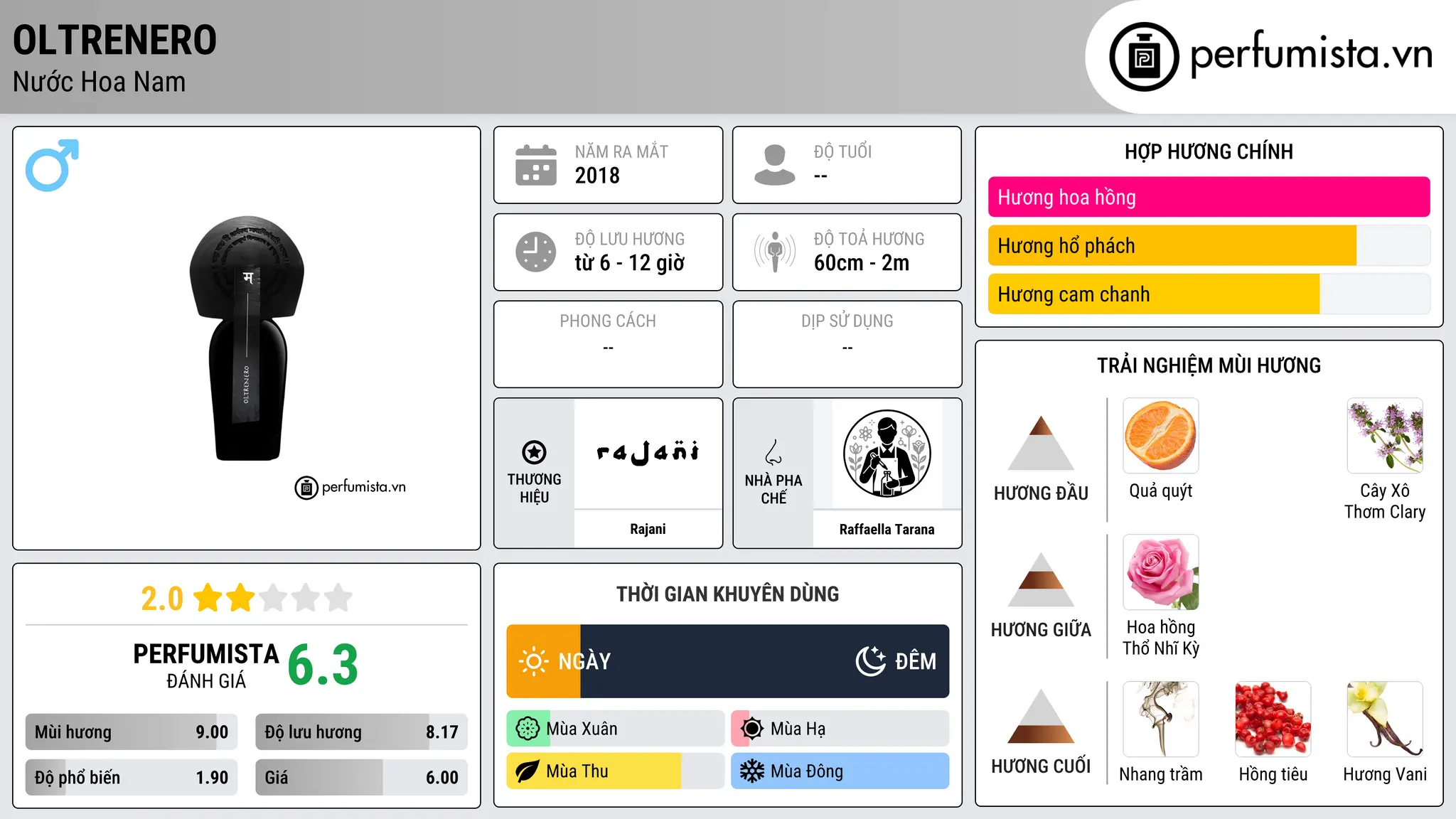Image resolution: width=1456 pixels, height=819 pixels.
Task: Click the green 6.3 Perfumista score
Action: coord(323,665)
